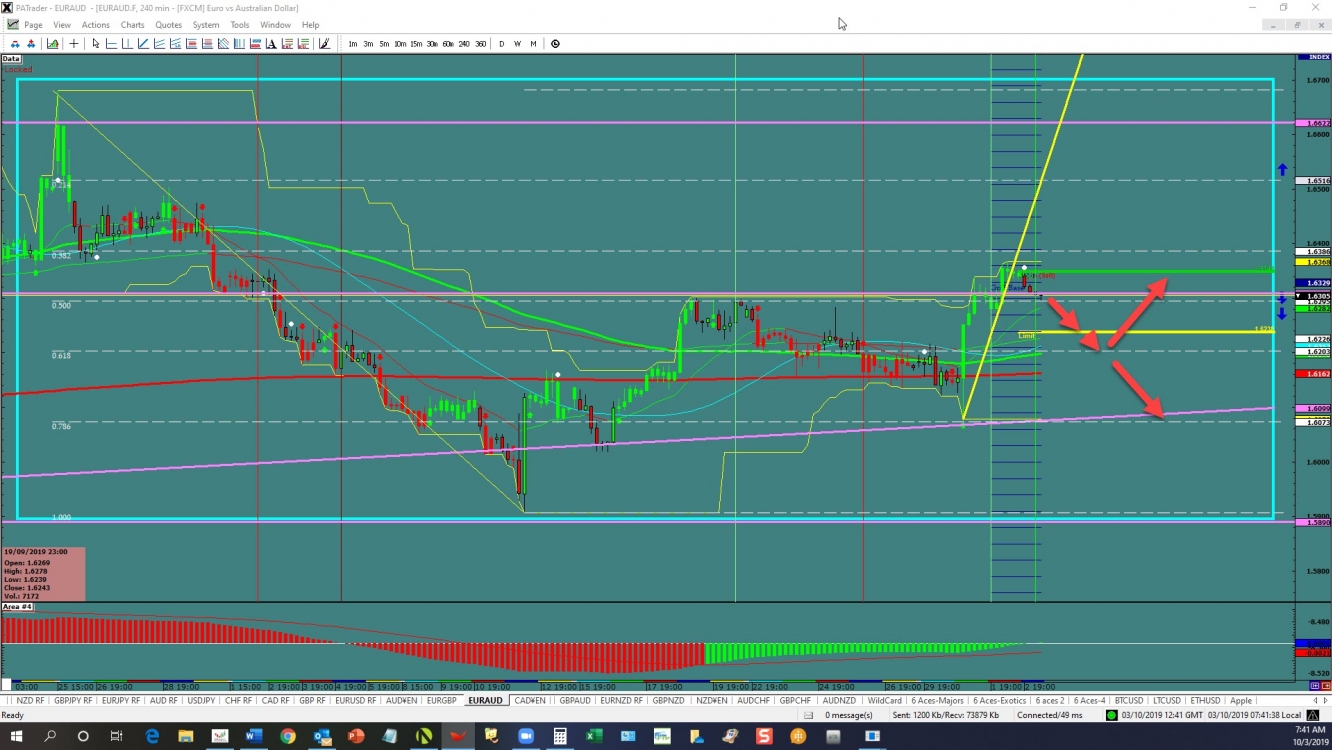1332x750 pixels.
Task: Click the green connection indicator in status bar
Action: 1111,715
